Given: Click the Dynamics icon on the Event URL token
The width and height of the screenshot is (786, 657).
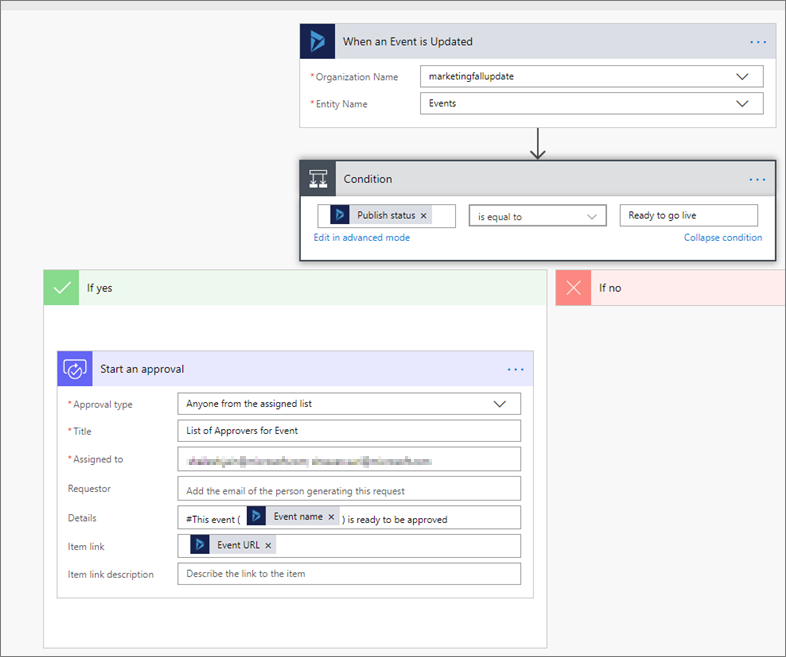Looking at the screenshot, I should [200, 544].
